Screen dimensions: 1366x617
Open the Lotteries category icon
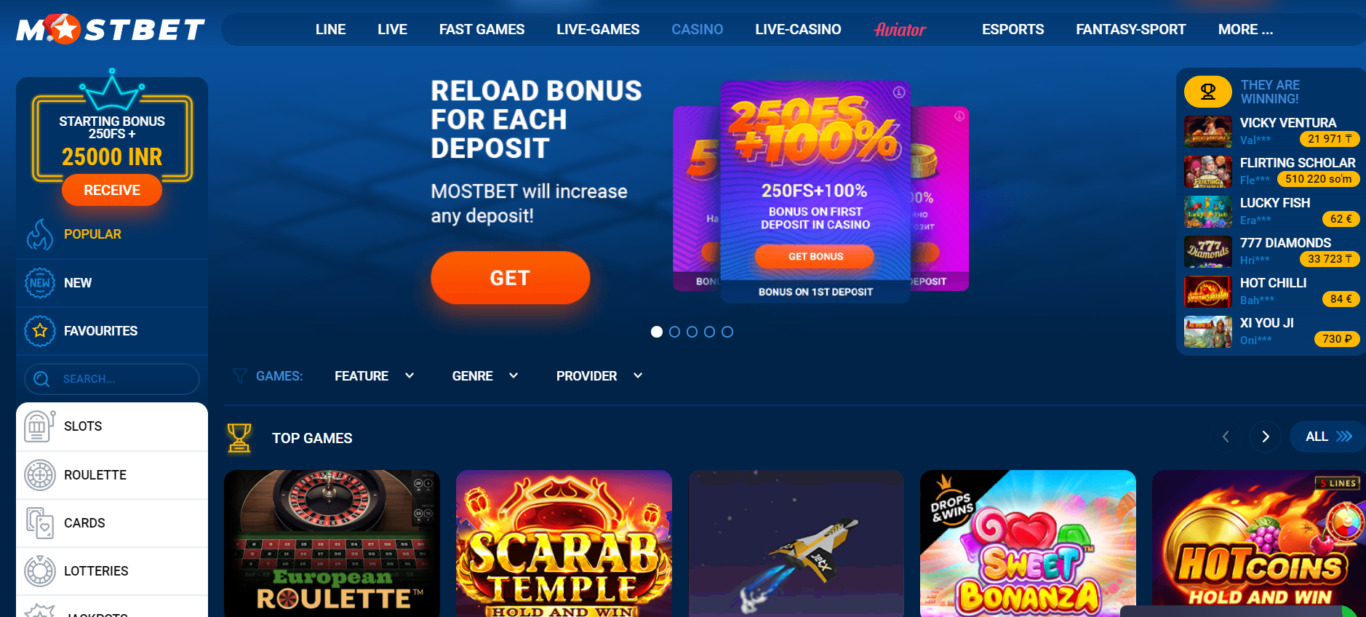(40, 571)
